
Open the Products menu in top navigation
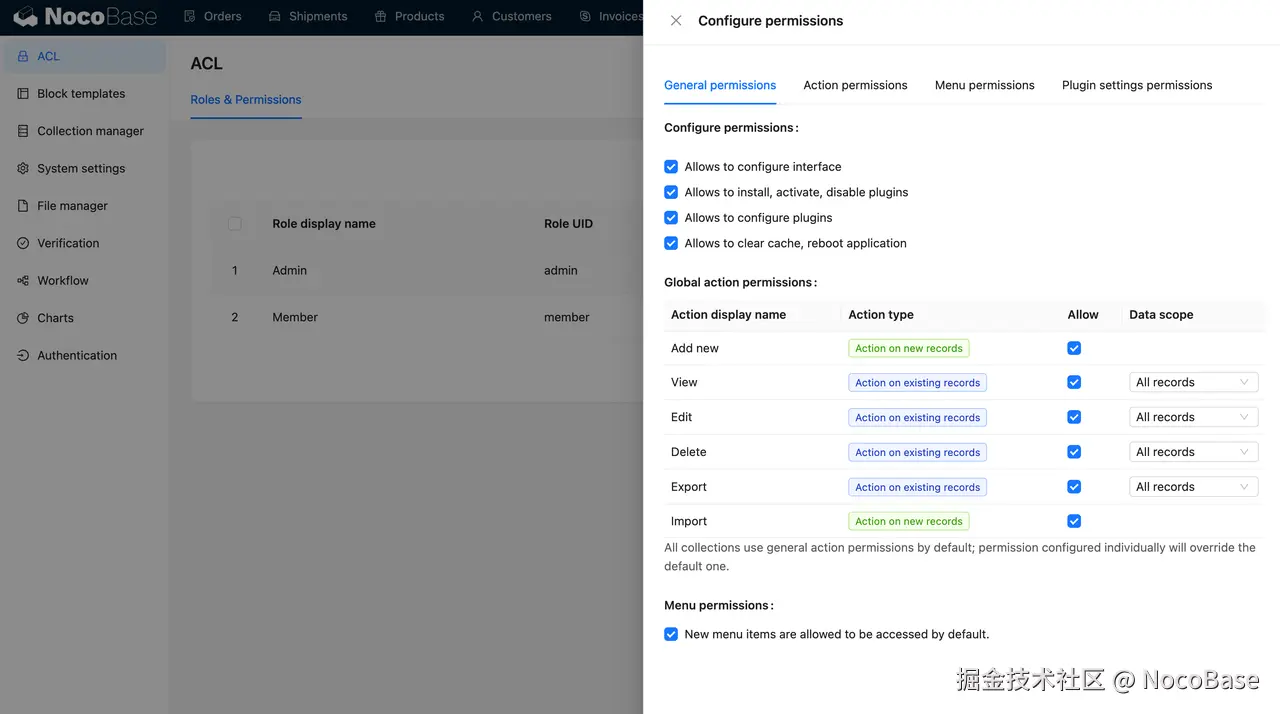click(x=409, y=16)
